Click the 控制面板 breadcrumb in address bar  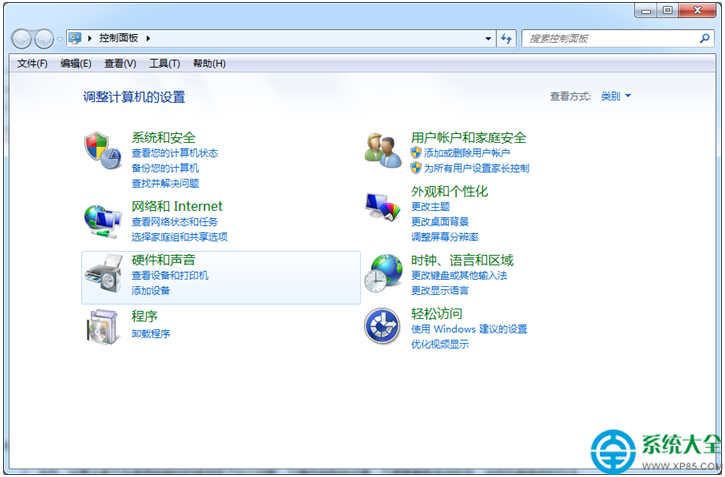119,38
